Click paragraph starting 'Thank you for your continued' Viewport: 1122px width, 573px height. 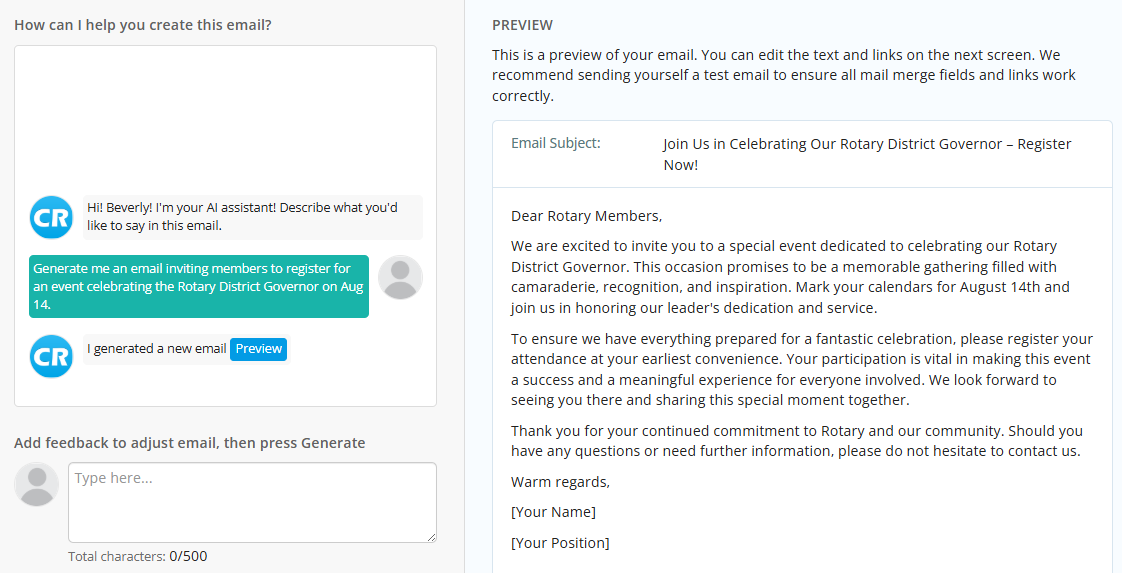point(796,441)
